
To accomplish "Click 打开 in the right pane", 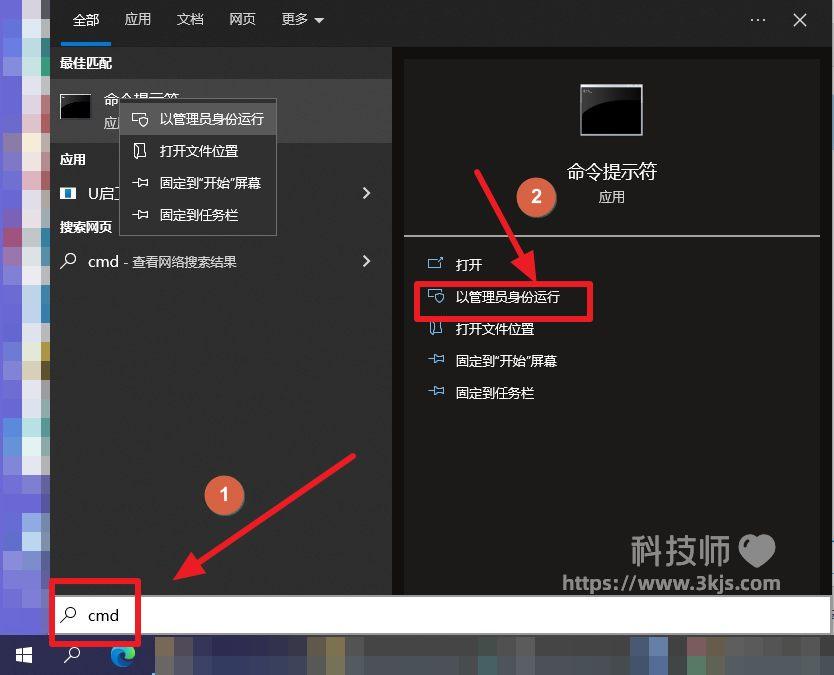I will (469, 265).
